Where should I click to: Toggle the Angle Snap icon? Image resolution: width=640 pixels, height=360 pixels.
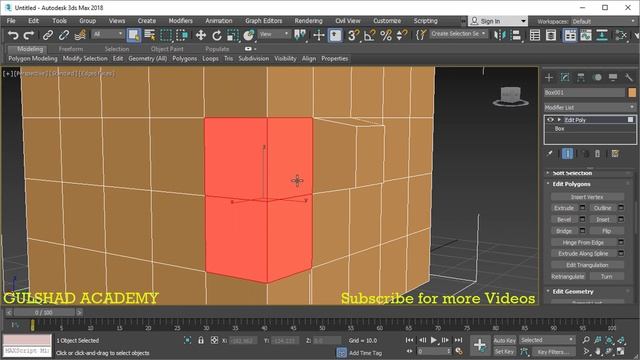tap(369, 35)
